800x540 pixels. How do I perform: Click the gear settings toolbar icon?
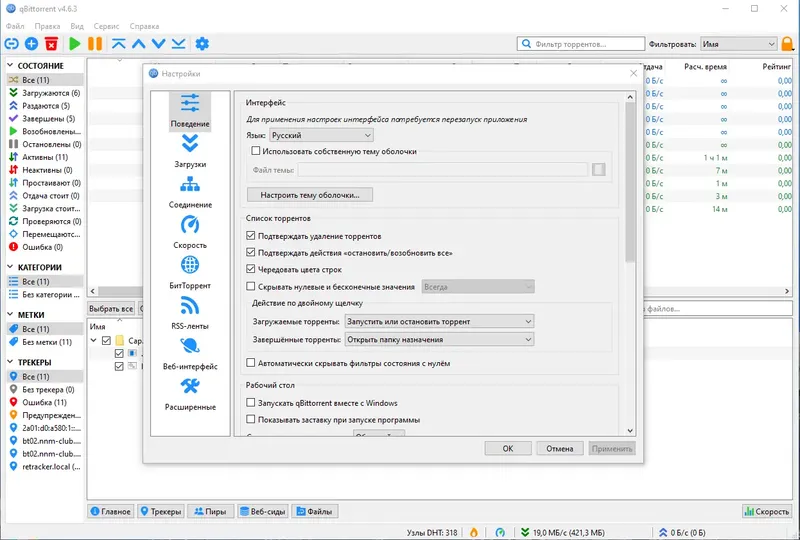[202, 44]
